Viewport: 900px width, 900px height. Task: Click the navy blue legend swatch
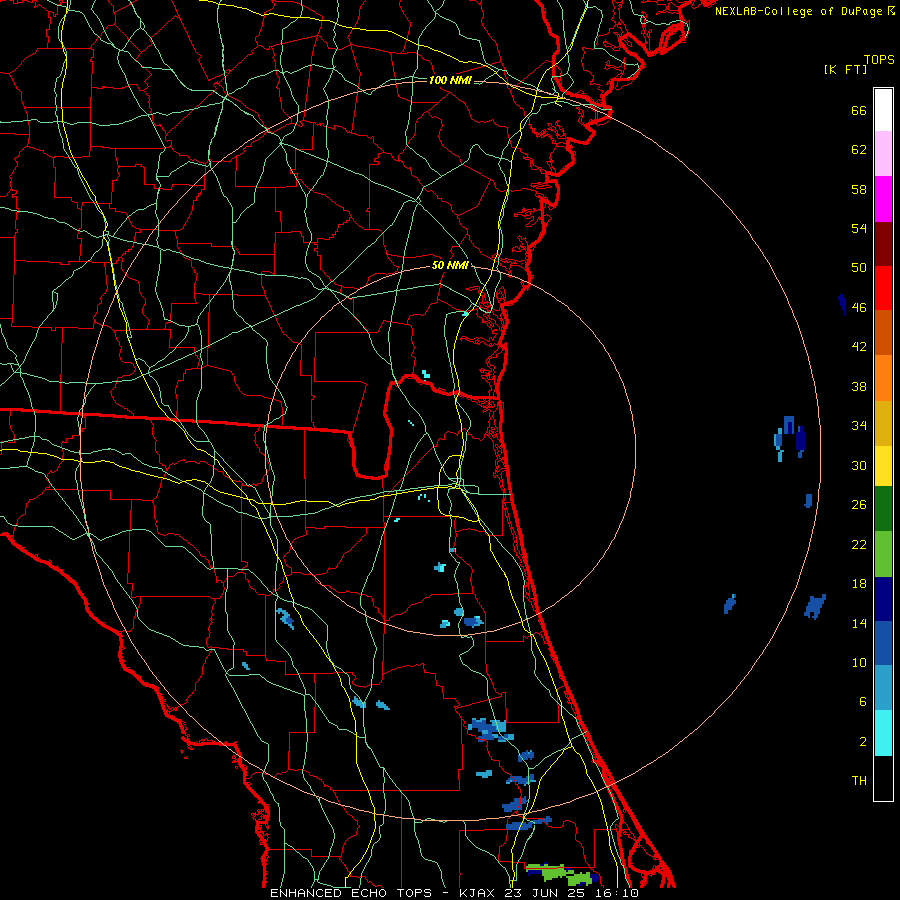point(883,599)
